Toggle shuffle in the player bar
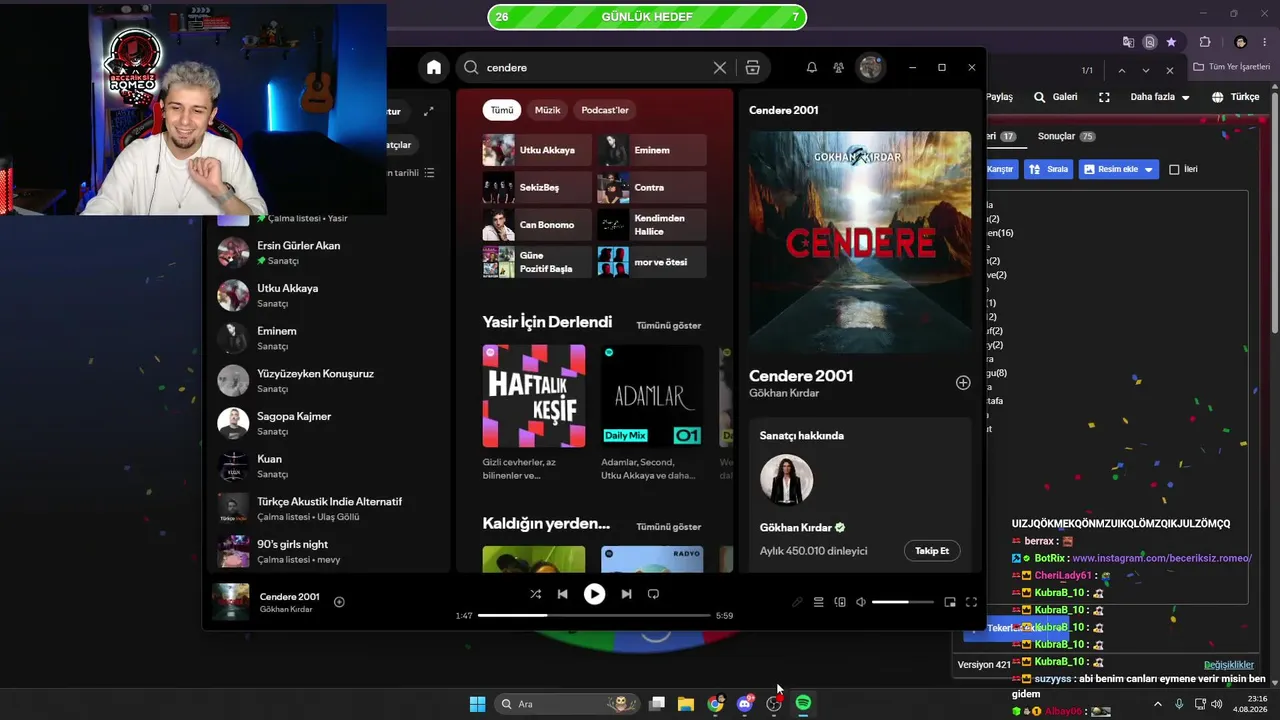The width and height of the screenshot is (1280, 720). (535, 594)
